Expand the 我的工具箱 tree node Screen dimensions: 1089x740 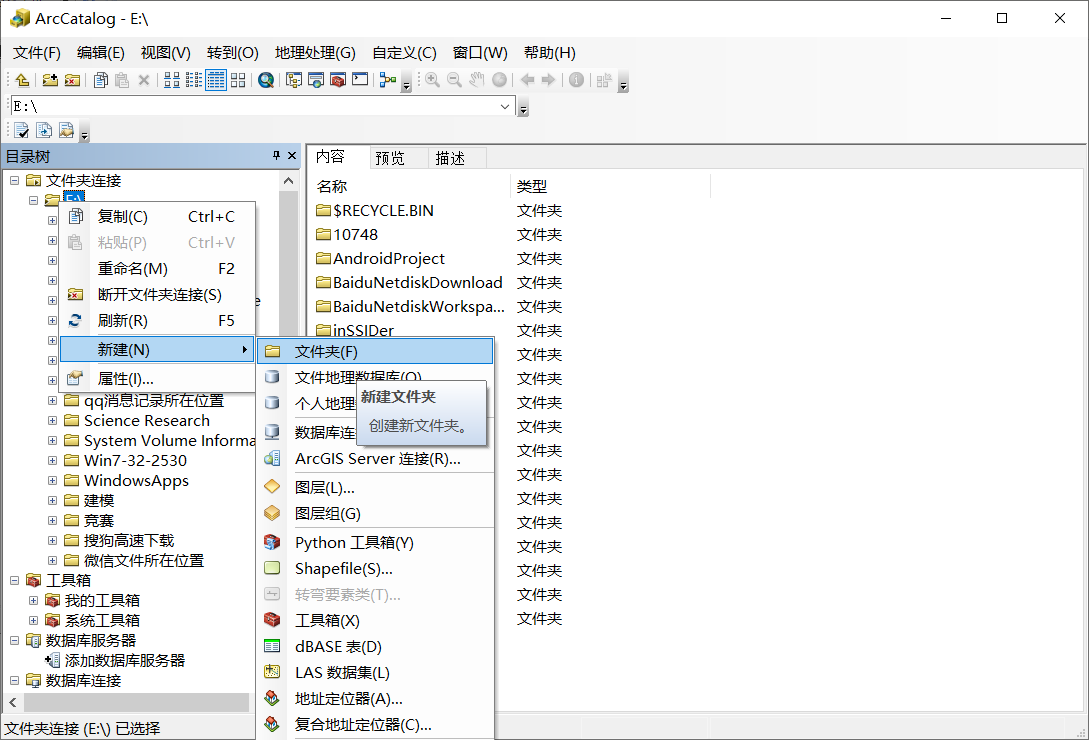click(x=33, y=600)
